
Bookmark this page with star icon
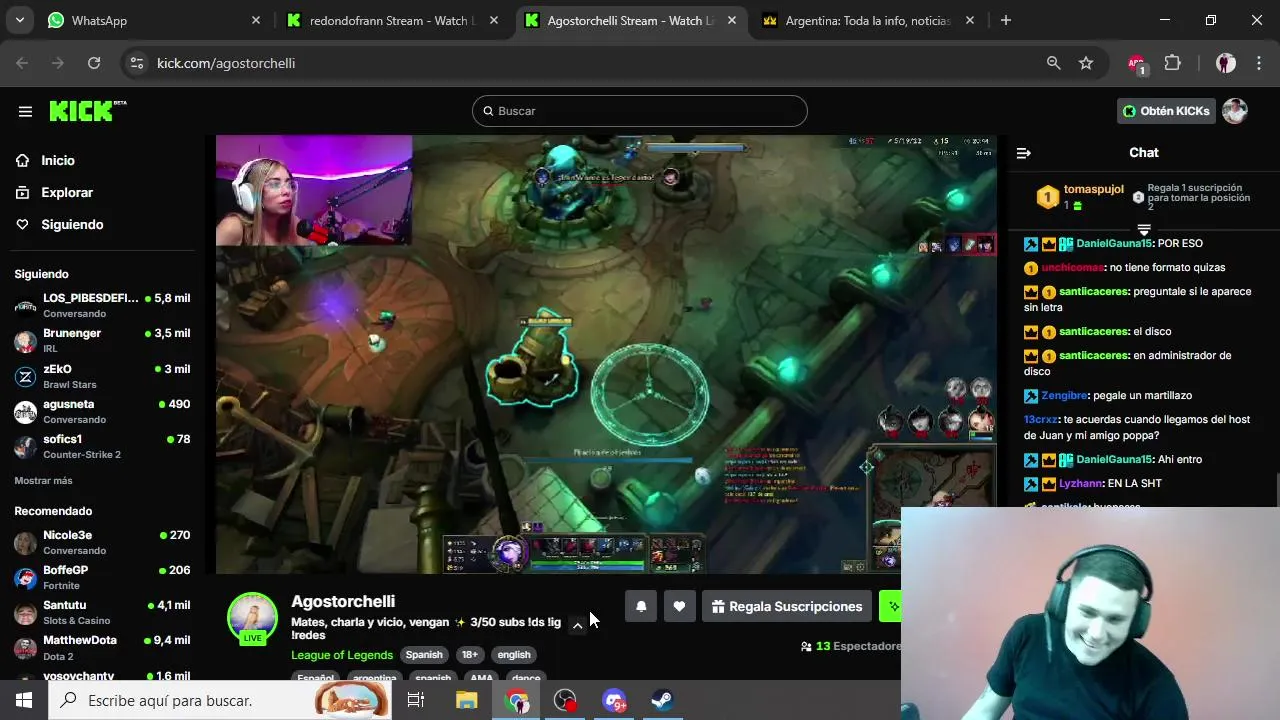click(1086, 63)
